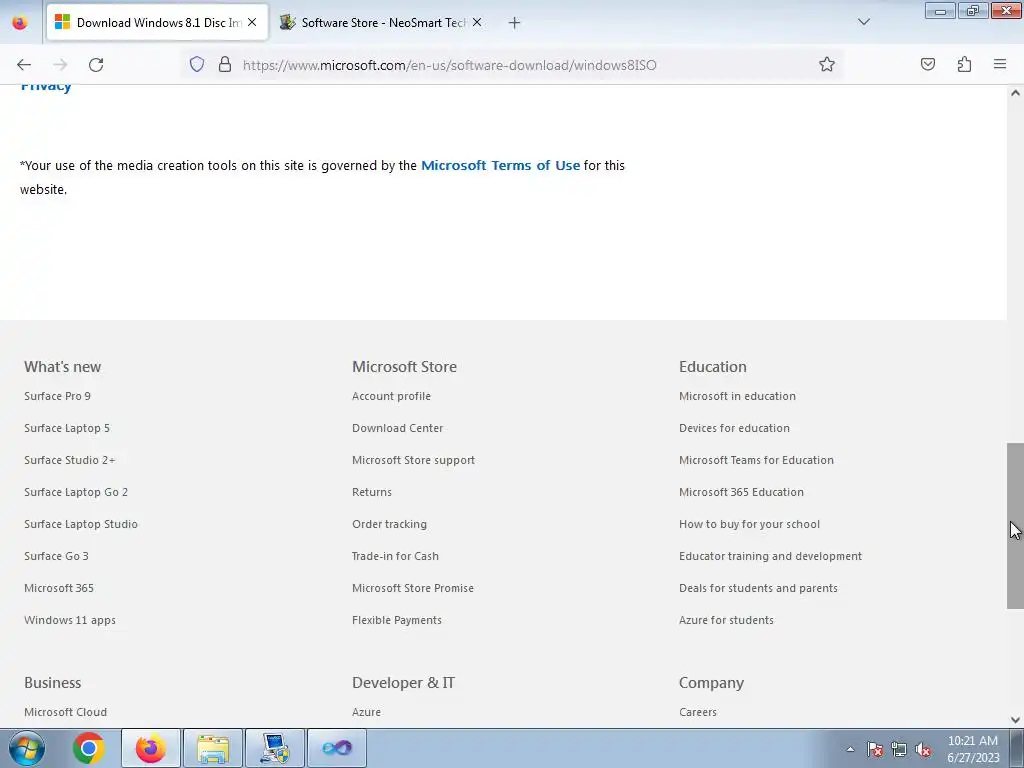Click the scrollbar up arrow
Screen dimensions: 1024x768
tap(1015, 93)
